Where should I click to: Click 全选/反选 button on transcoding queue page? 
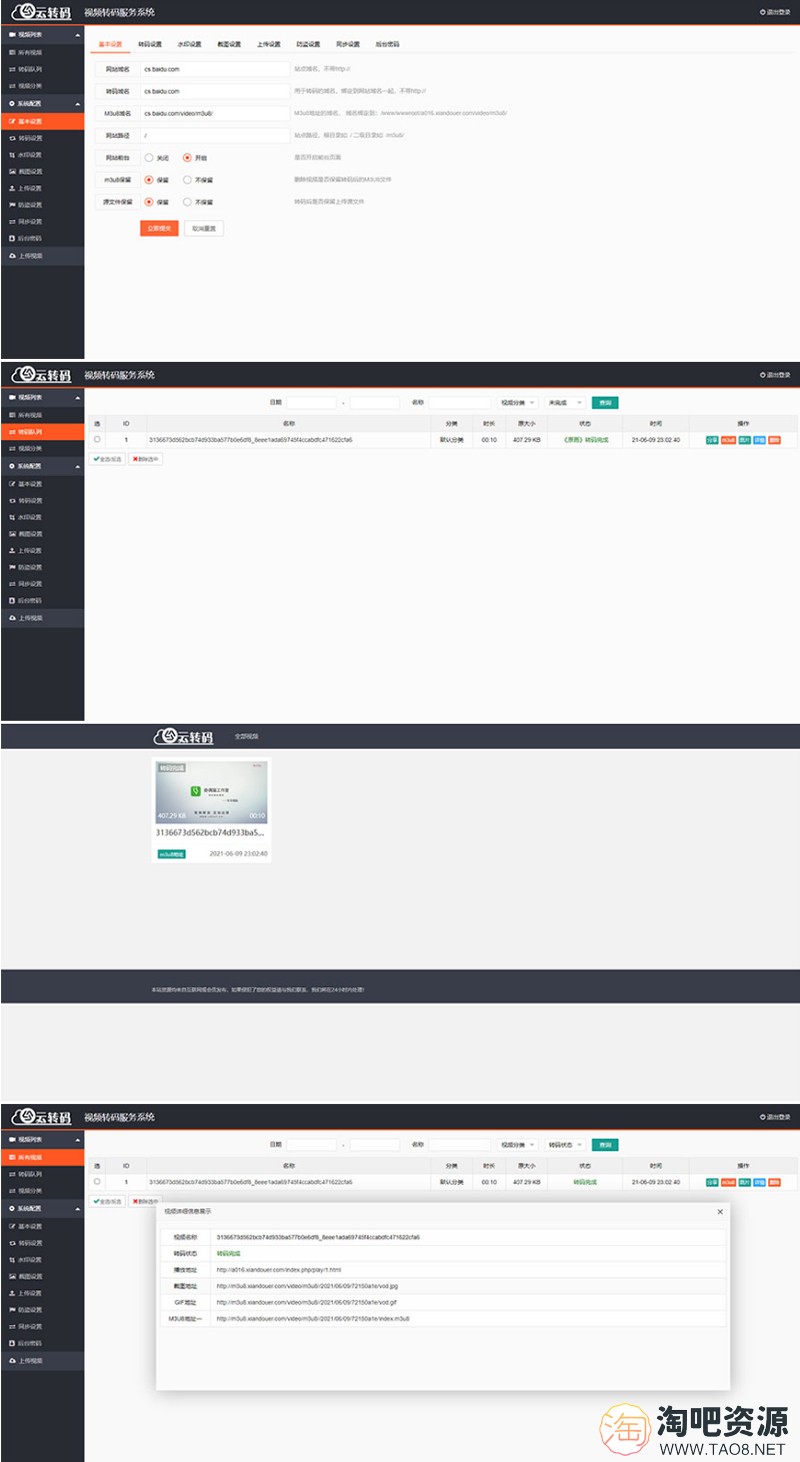point(107,459)
